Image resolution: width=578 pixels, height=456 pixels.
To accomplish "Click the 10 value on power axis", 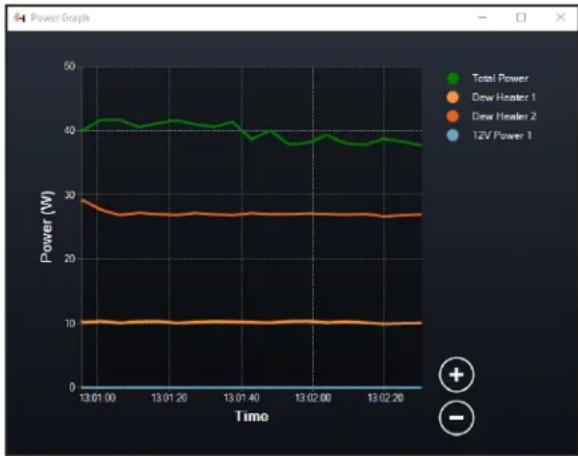I will click(x=70, y=323).
